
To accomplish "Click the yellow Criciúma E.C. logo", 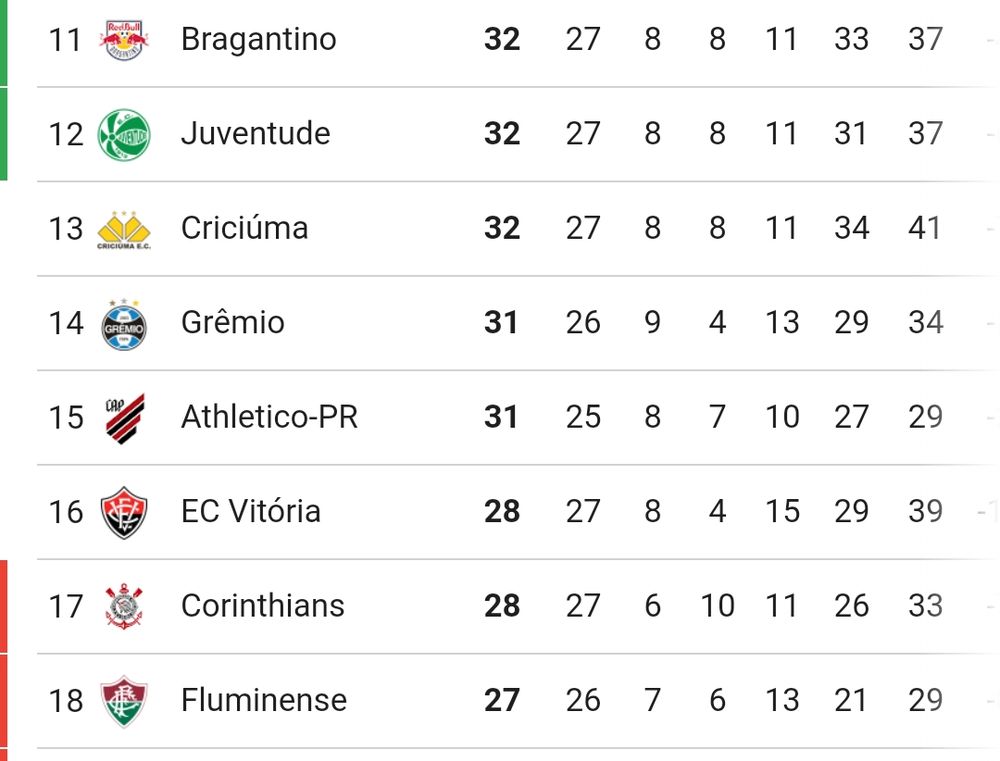I will pyautogui.click(x=124, y=229).
